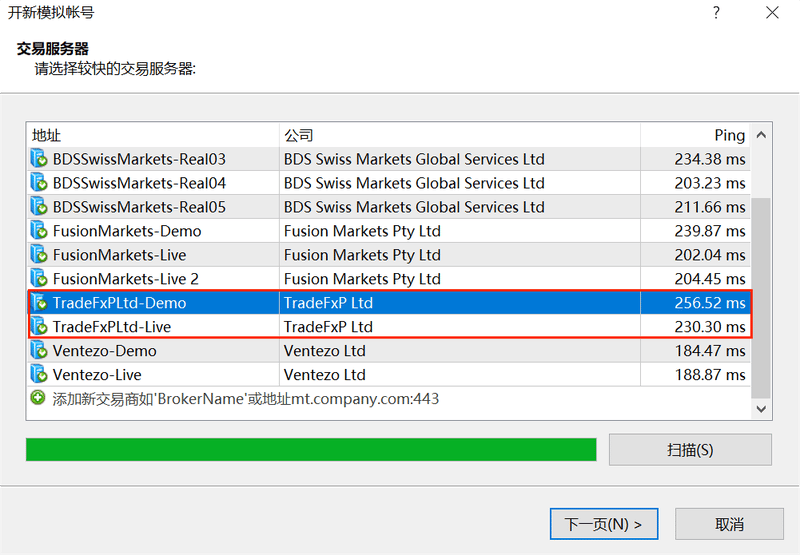Viewport: 800px width, 555px height.
Task: Select FusionMarkets-Demo server
Action: 389,231
